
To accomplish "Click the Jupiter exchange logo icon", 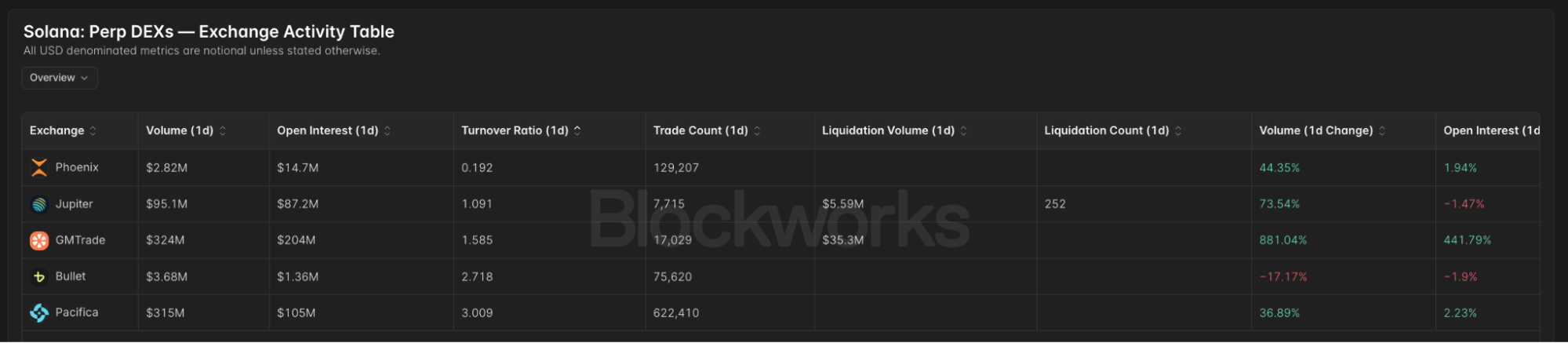I will 39,204.
